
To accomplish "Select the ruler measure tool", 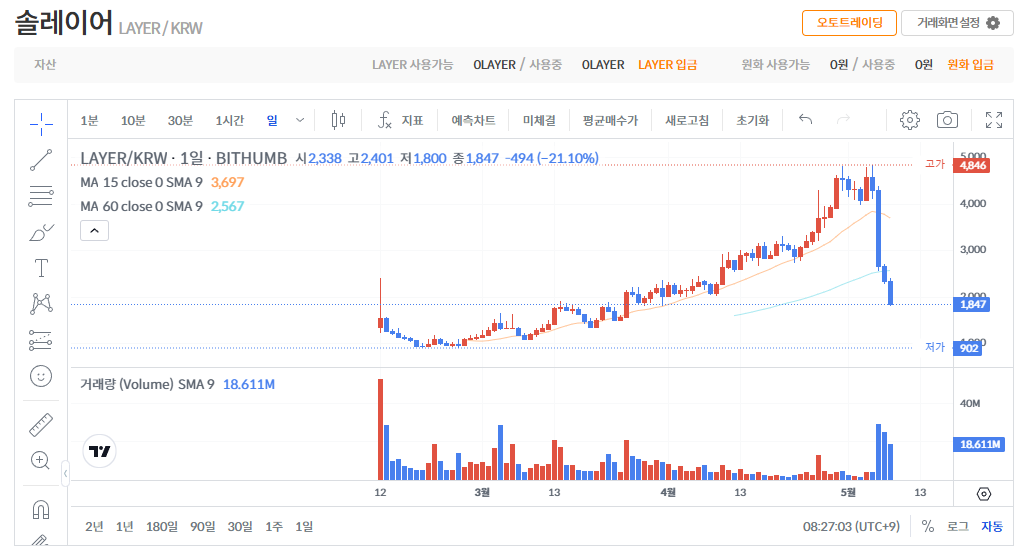I will (x=41, y=424).
